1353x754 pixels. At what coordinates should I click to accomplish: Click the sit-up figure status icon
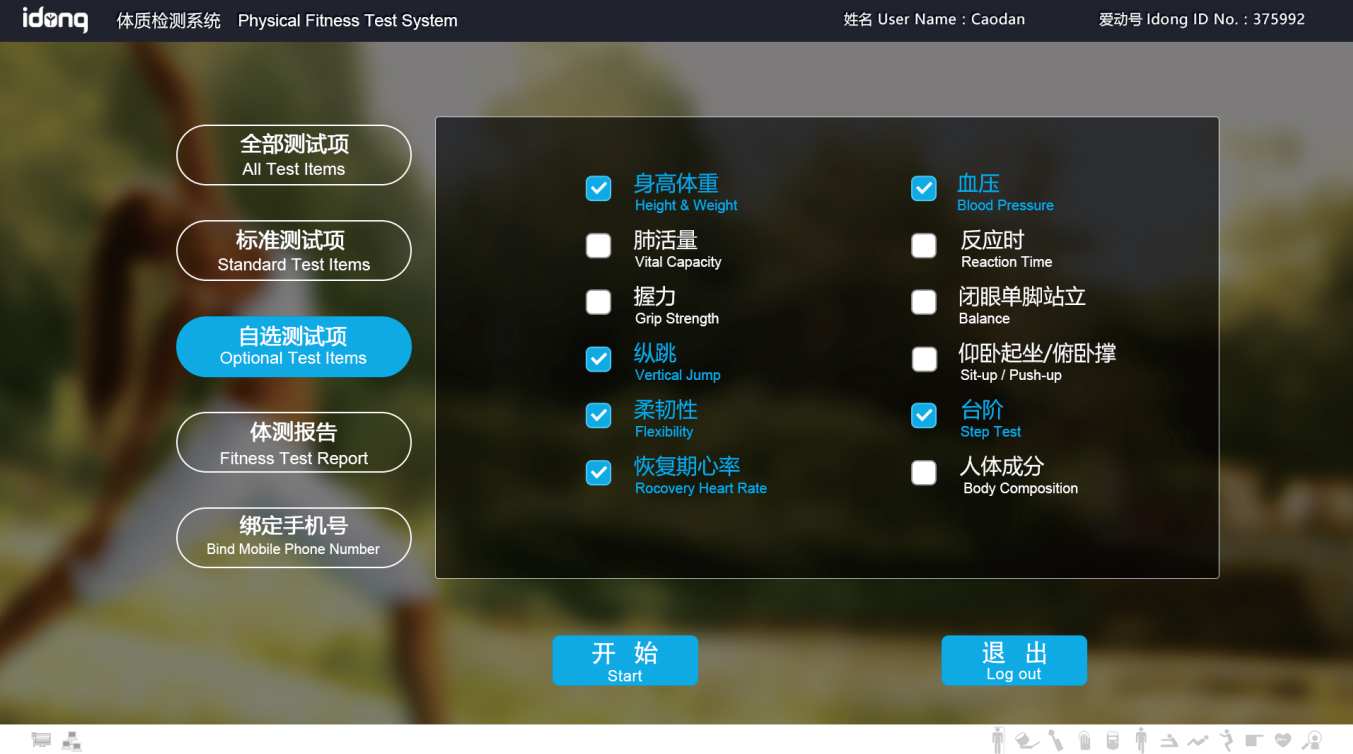click(x=1197, y=741)
